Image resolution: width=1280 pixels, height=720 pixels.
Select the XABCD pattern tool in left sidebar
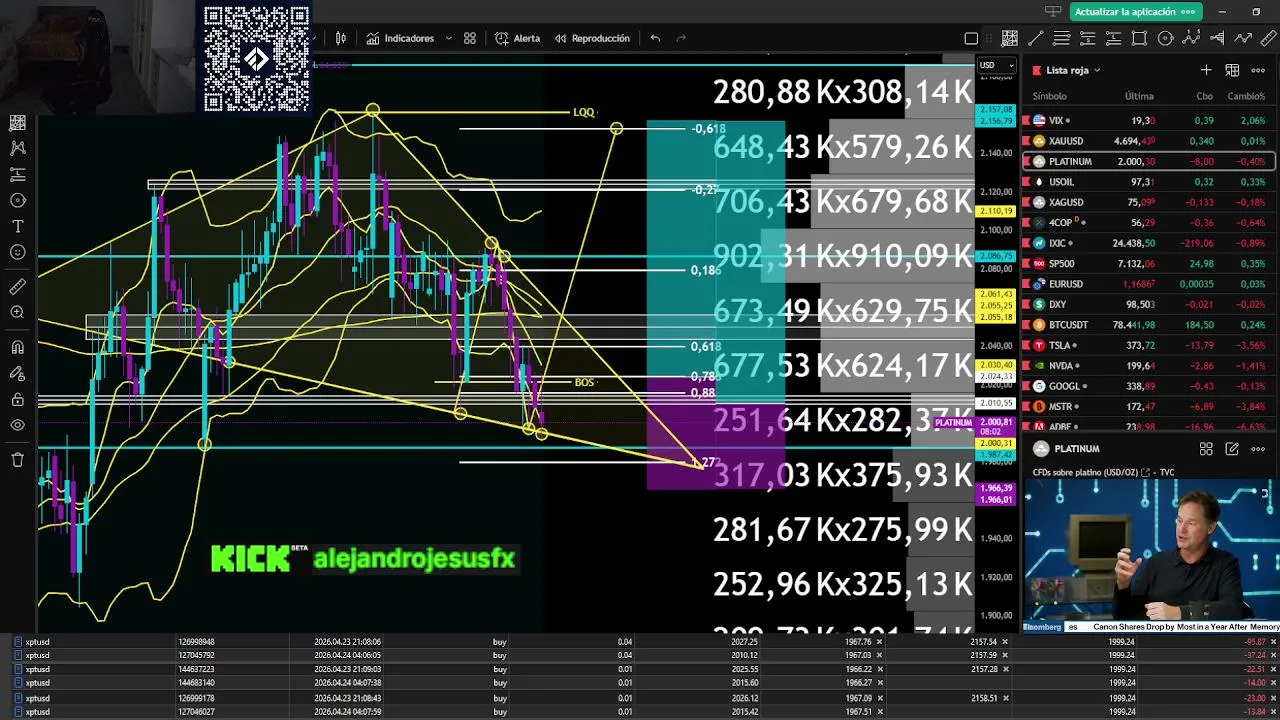tap(17, 148)
